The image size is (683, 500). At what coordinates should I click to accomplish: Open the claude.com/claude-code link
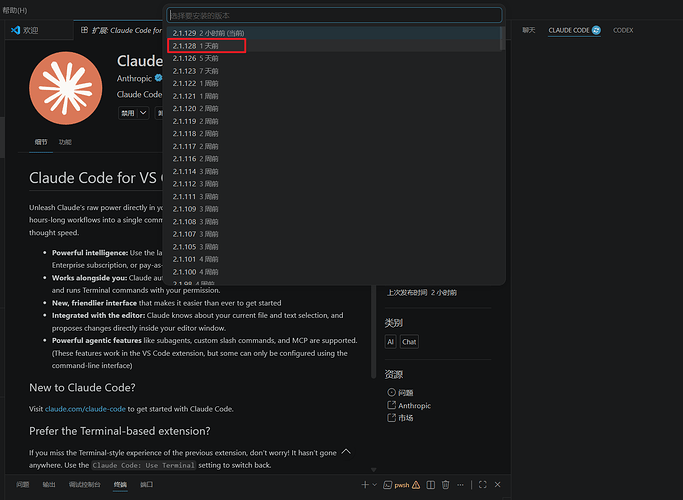click(85, 409)
